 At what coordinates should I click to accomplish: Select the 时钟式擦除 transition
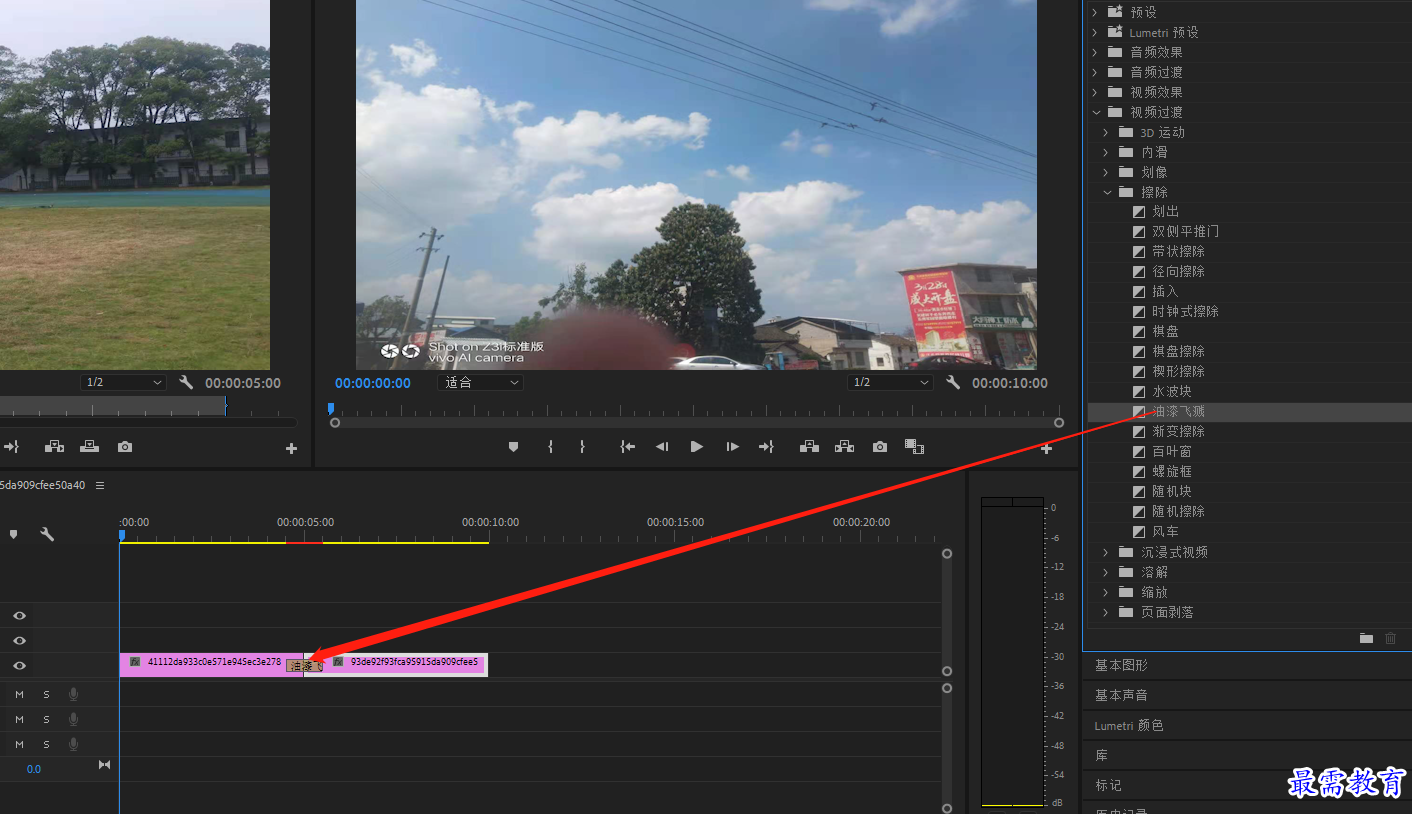click(1185, 312)
